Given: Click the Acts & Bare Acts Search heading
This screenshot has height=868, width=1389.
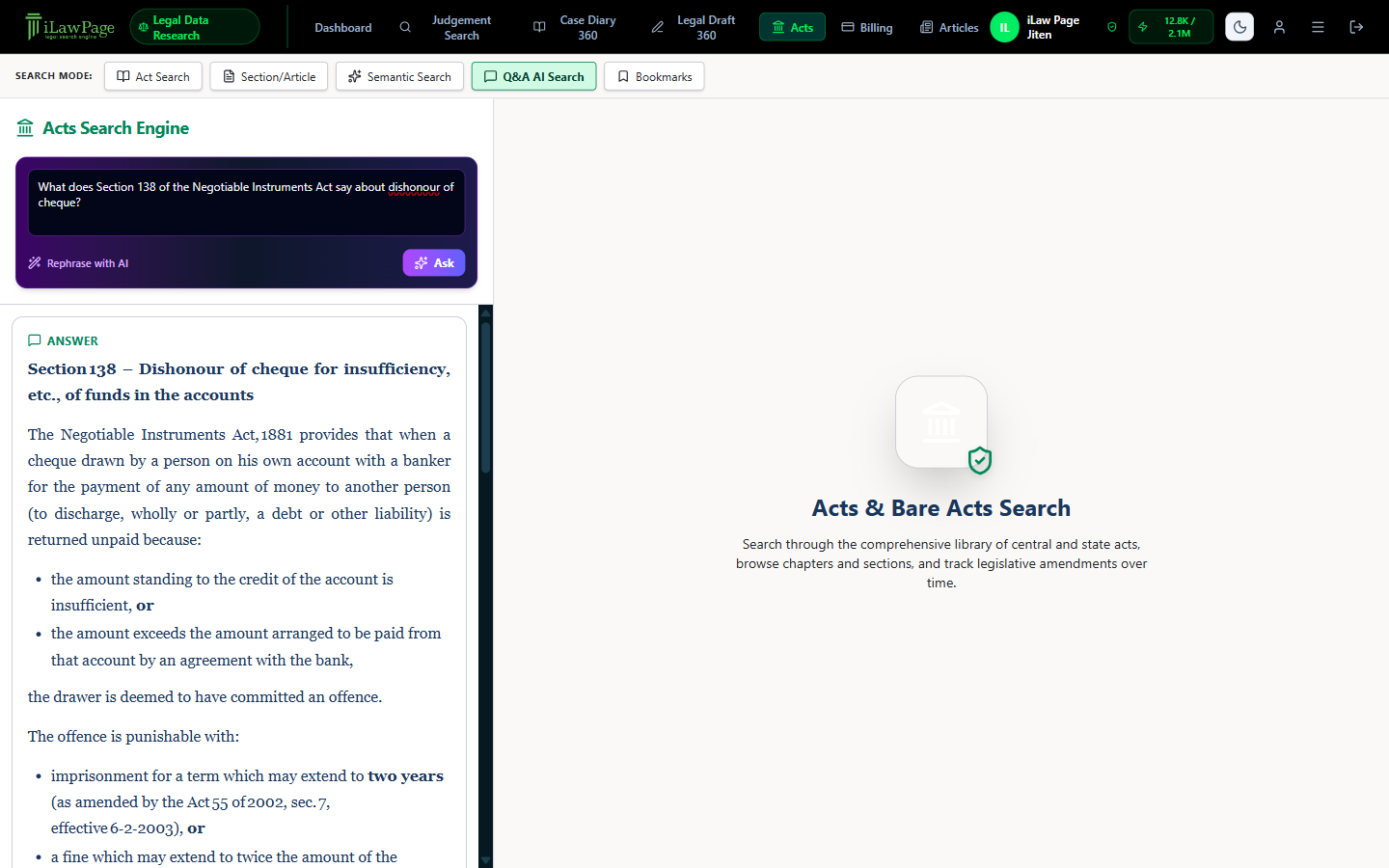Looking at the screenshot, I should click(941, 508).
